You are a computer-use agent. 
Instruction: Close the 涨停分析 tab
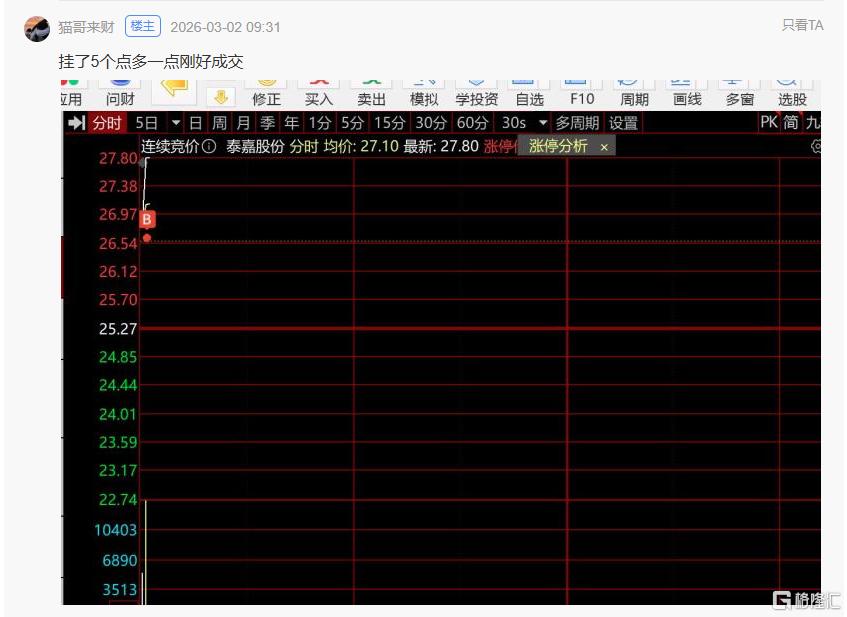[x=604, y=147]
